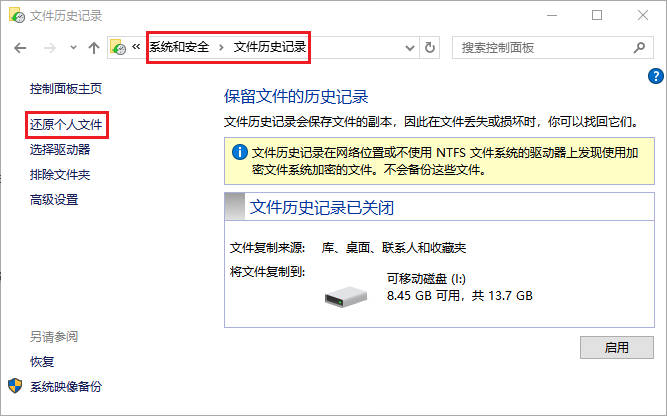
Task: Open 控制面板主页 link
Action: click(66, 88)
